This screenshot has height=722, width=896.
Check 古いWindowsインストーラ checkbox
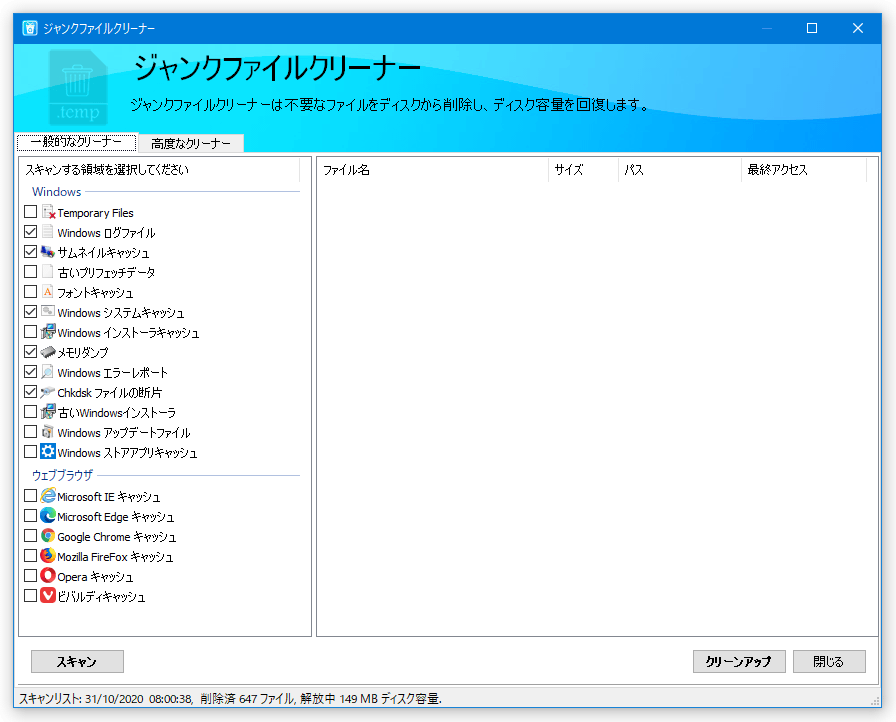point(31,412)
